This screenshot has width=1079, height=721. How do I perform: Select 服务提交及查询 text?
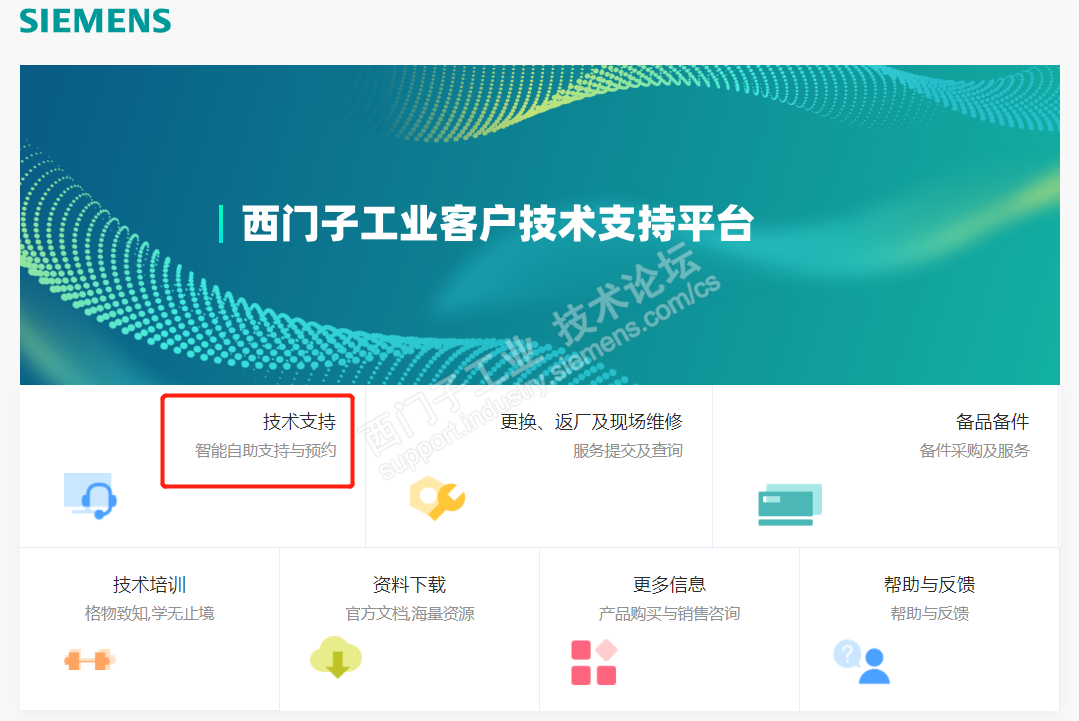(x=628, y=451)
